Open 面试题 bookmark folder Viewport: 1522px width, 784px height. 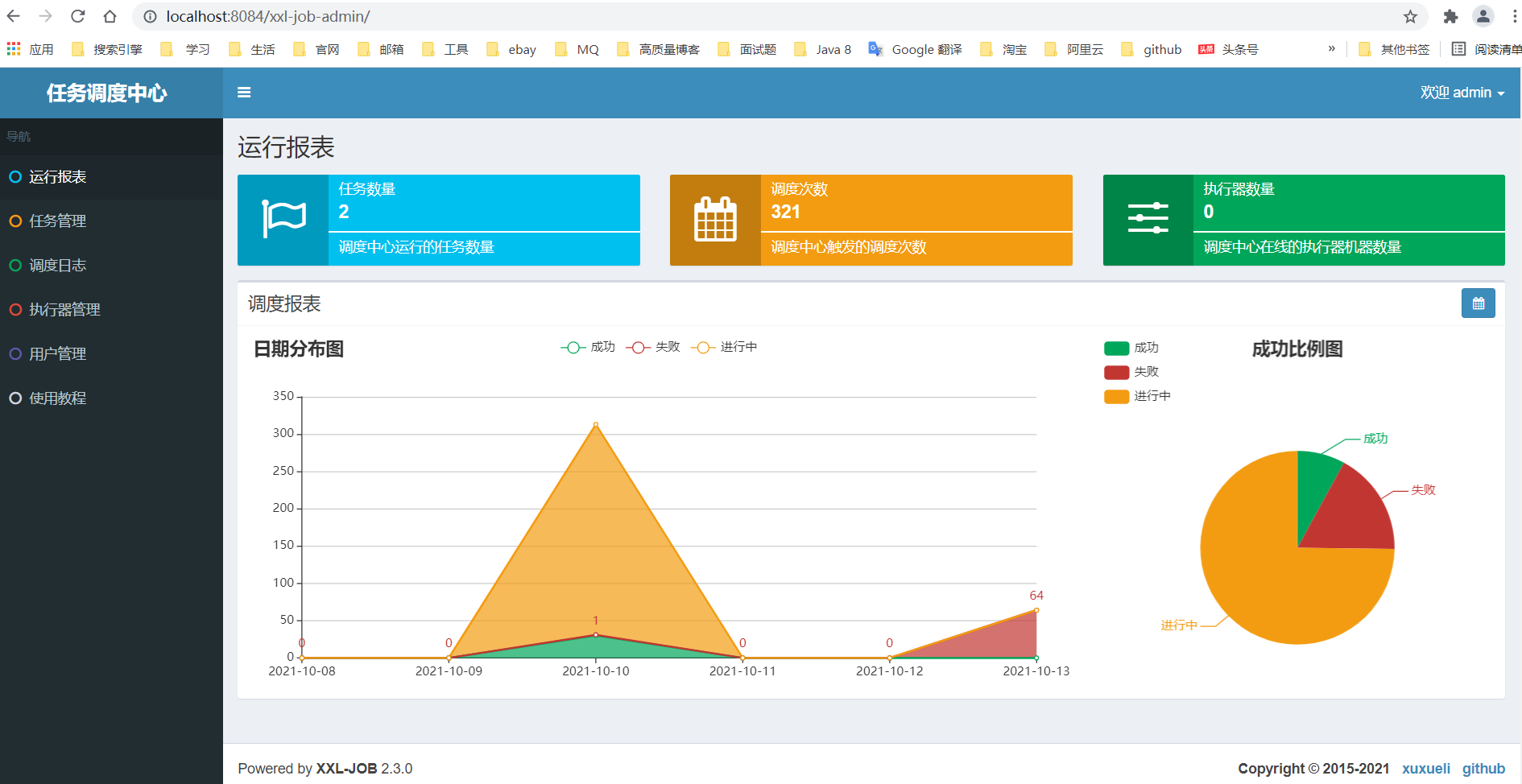(x=747, y=49)
